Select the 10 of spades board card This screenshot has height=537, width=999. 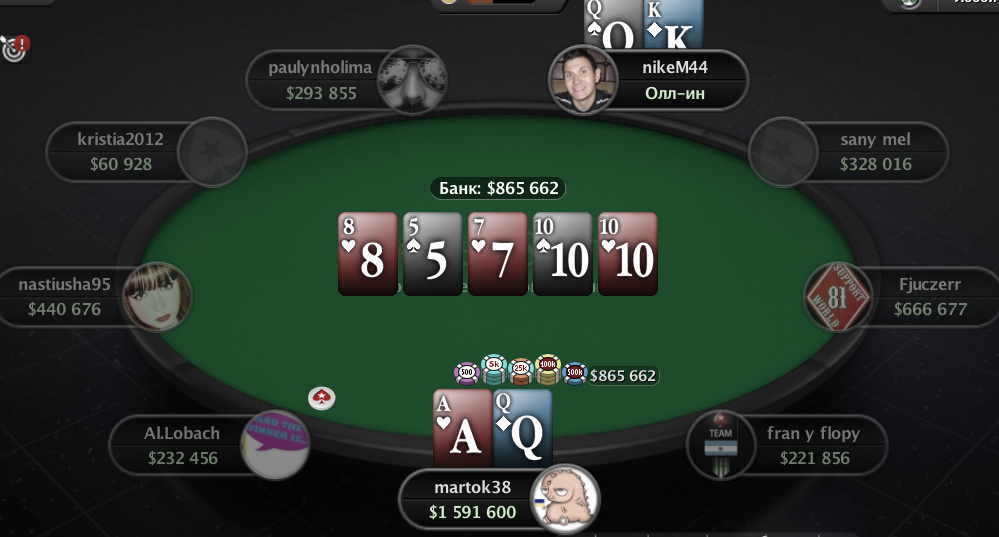[x=563, y=254]
